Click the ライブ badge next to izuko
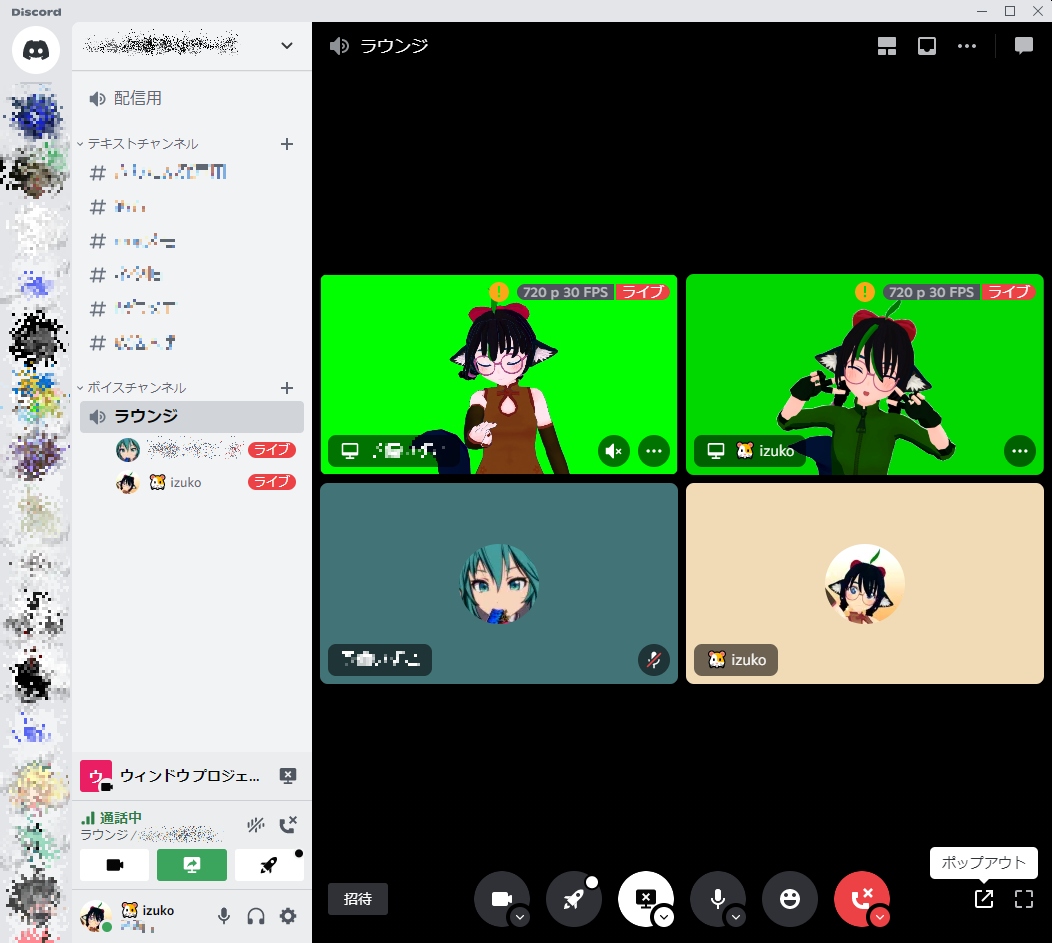The height and width of the screenshot is (943, 1052). 272,482
